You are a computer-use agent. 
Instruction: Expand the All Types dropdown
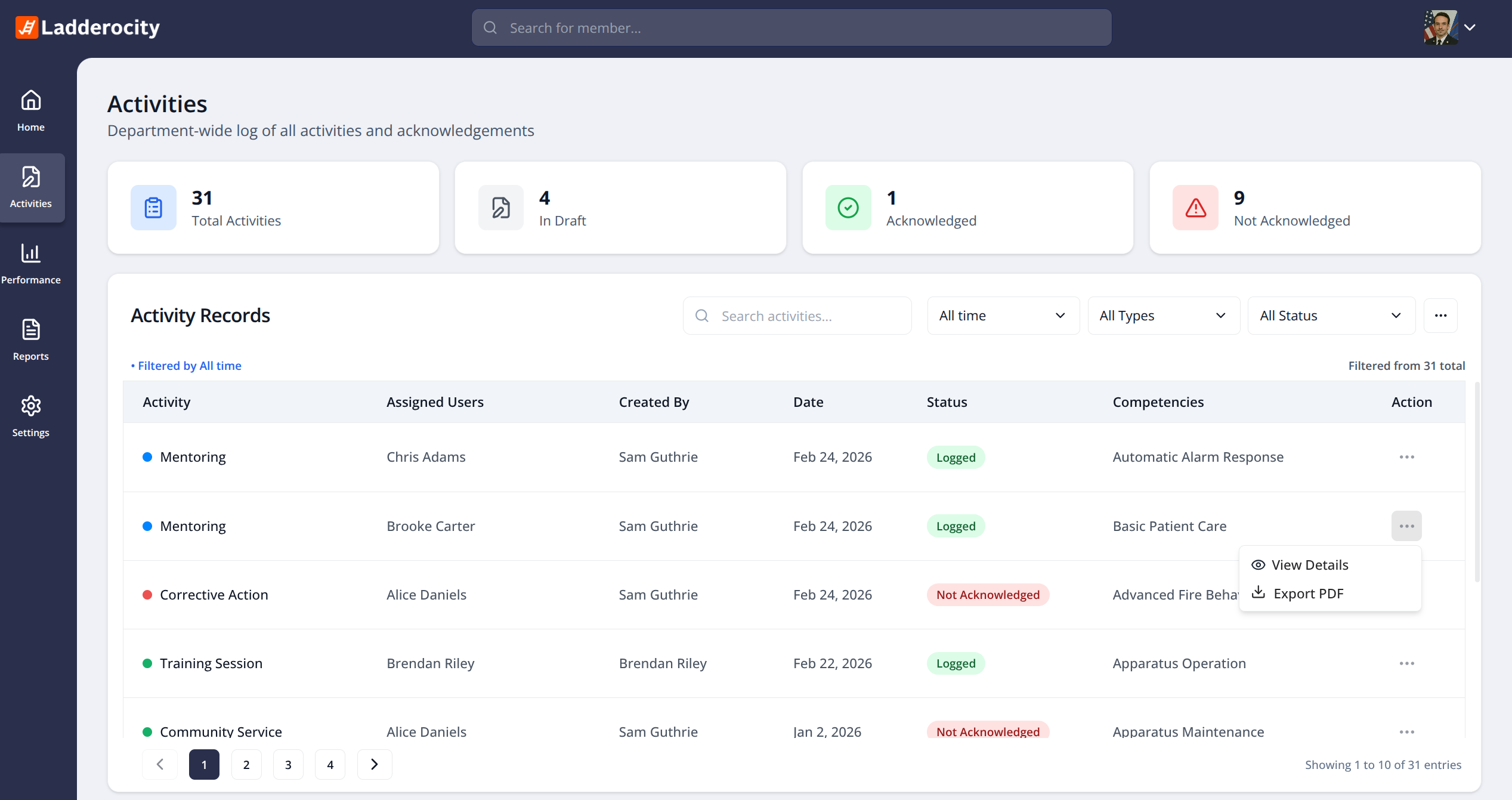[x=1163, y=316]
